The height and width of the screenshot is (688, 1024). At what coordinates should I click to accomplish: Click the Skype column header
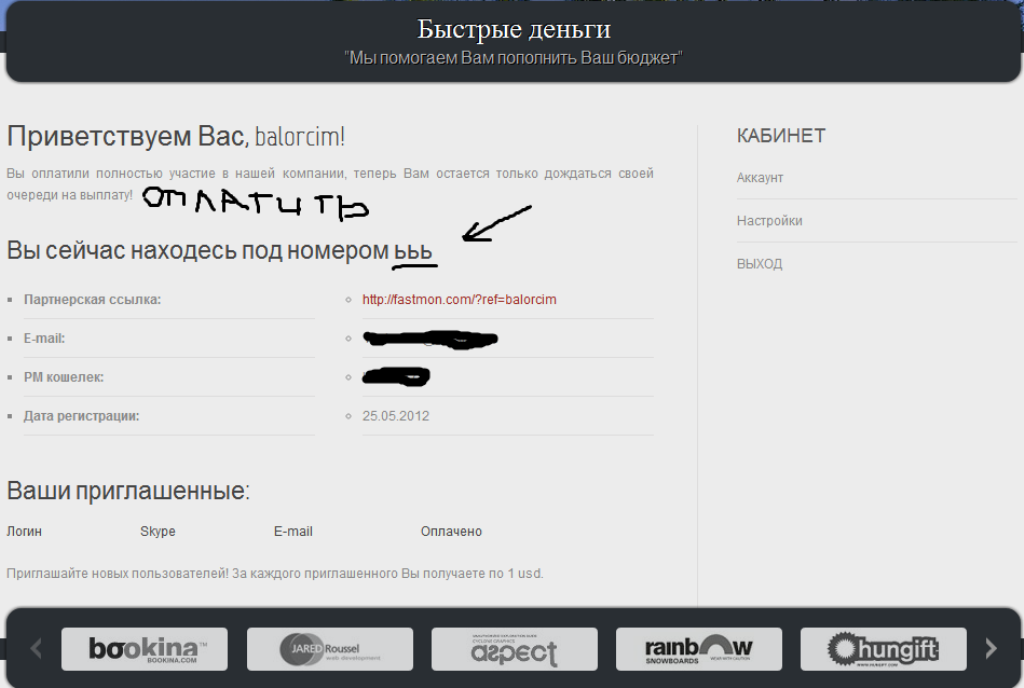[157, 531]
